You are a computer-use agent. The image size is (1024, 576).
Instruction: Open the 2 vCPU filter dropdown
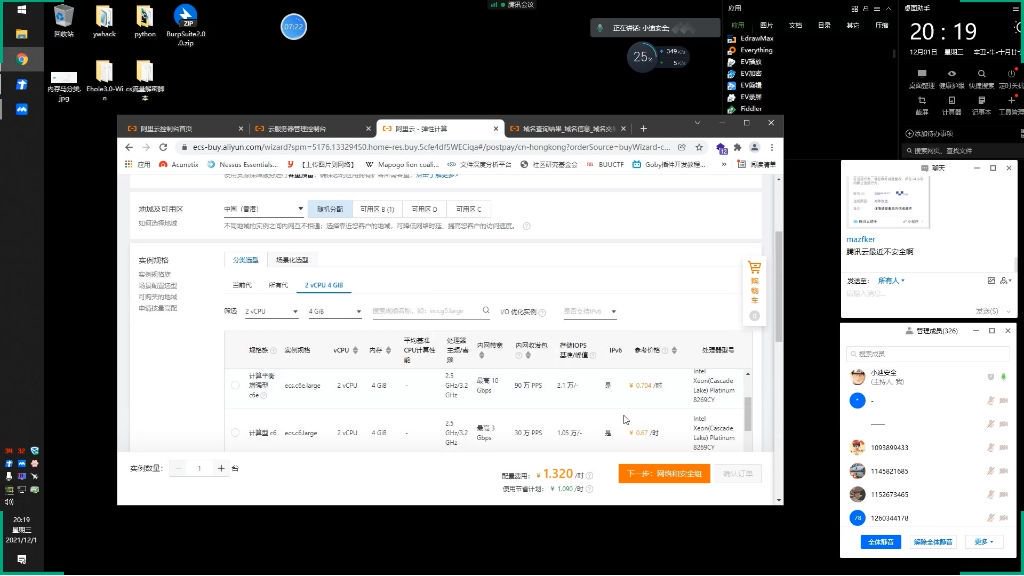click(x=271, y=312)
